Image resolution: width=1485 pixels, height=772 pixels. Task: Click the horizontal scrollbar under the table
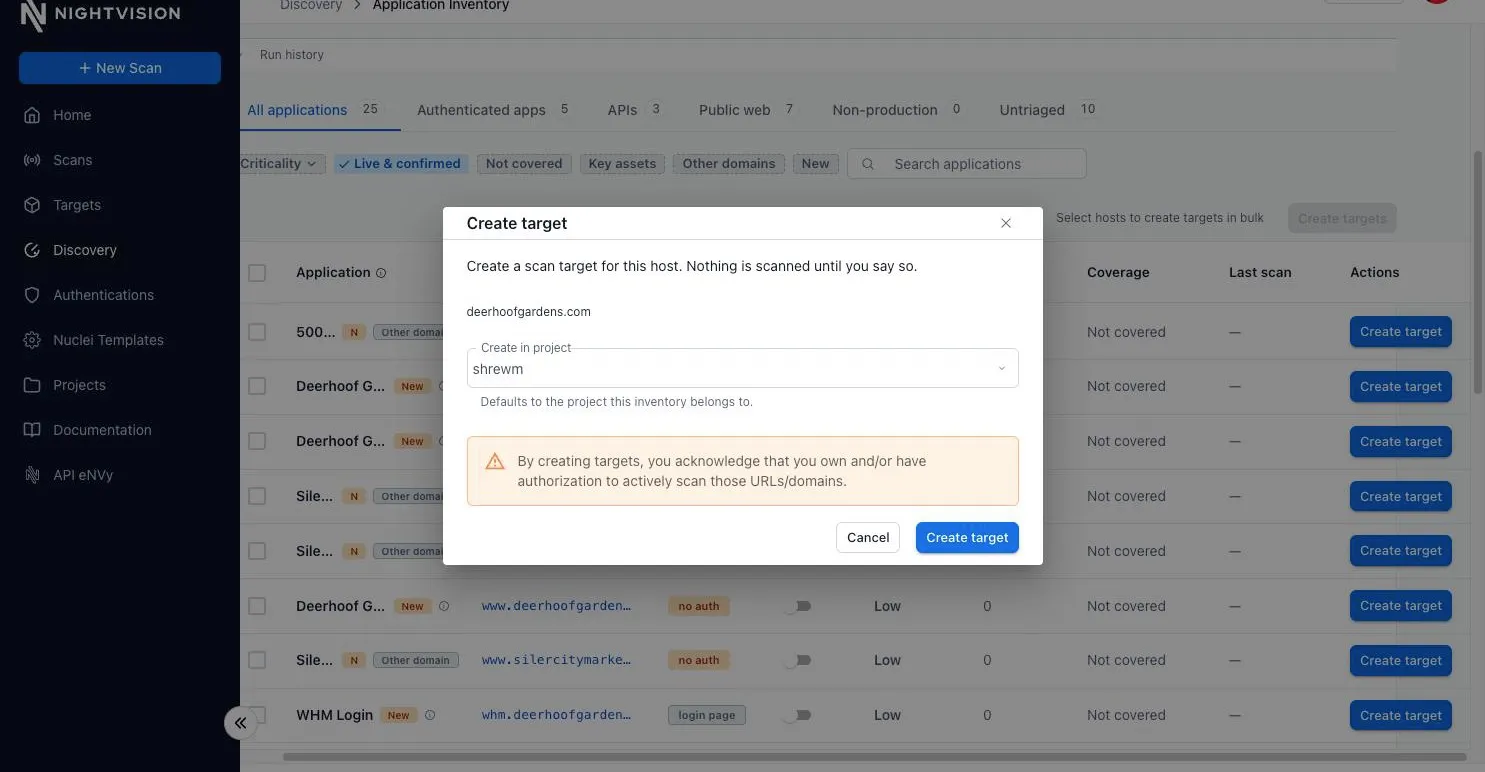(874, 757)
